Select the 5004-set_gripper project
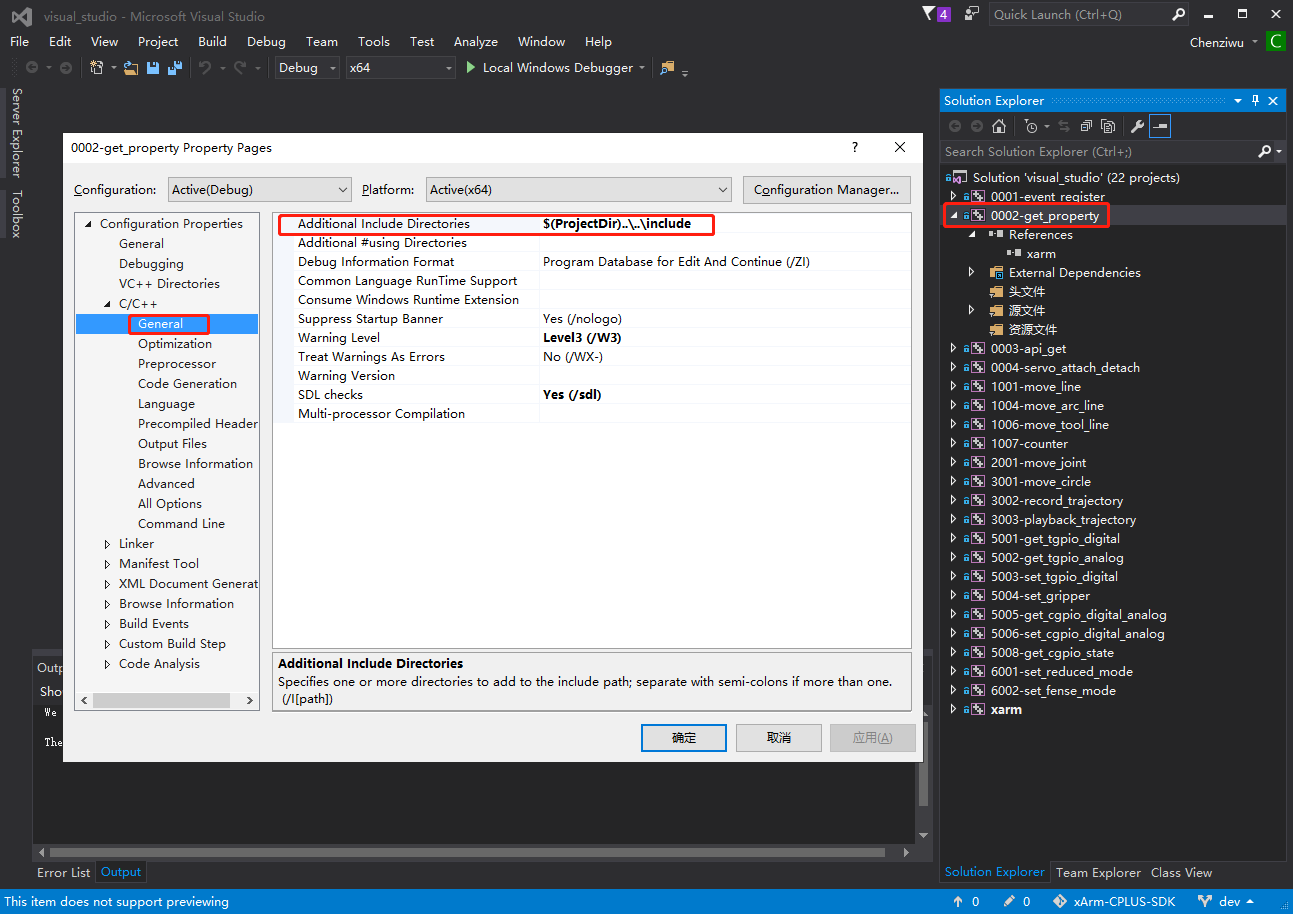Screen dimensions: 1293x914 pyautogui.click(x=1040, y=596)
